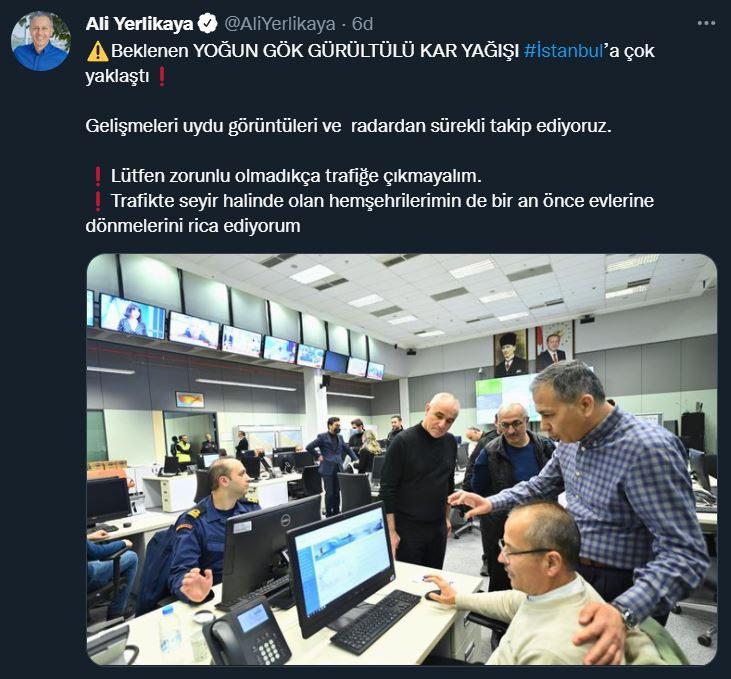This screenshot has width=731, height=679.
Task: Open the @AliYerlikaya handle link
Action: pos(280,24)
